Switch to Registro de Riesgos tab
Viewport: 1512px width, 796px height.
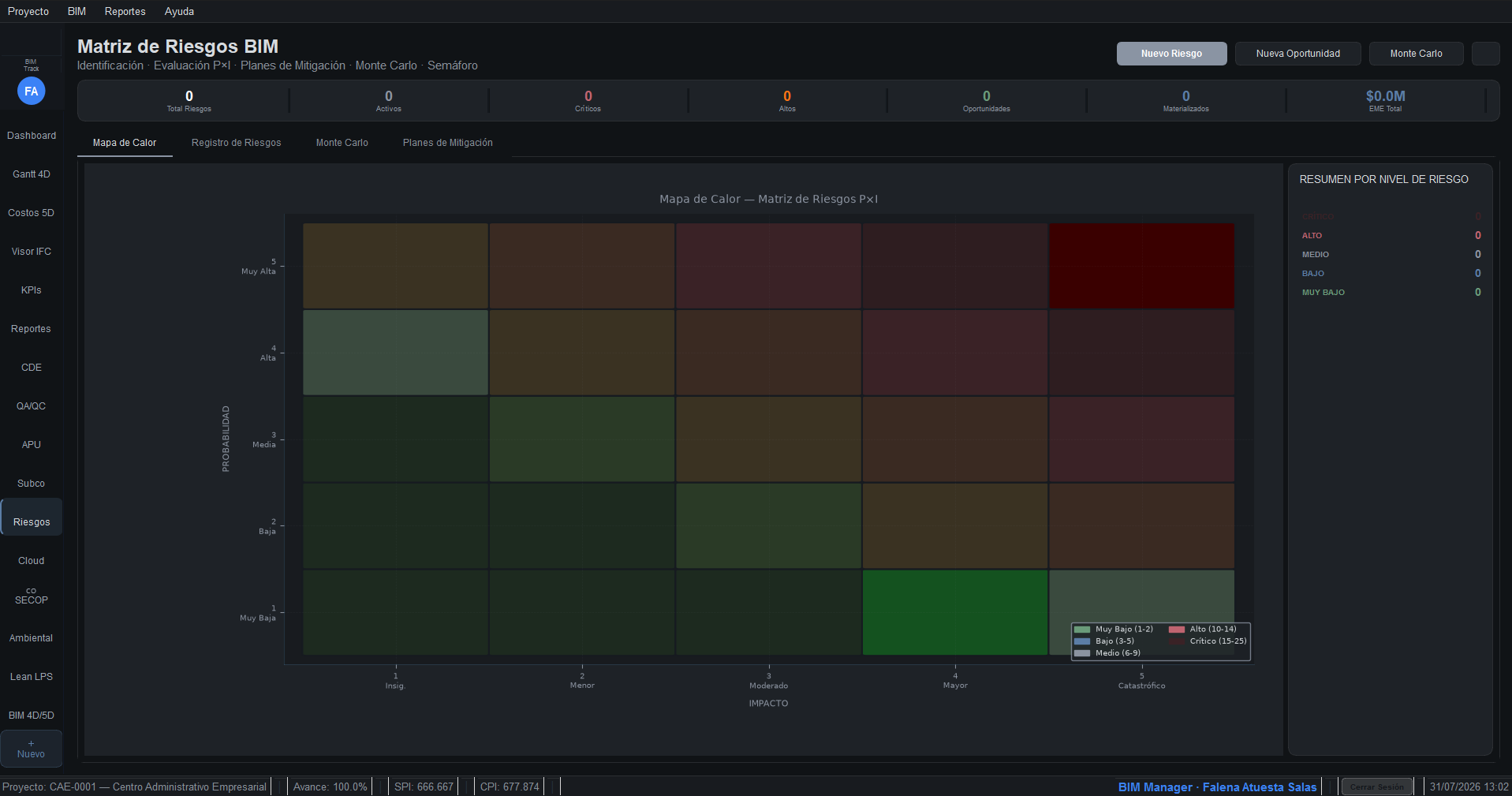(237, 143)
